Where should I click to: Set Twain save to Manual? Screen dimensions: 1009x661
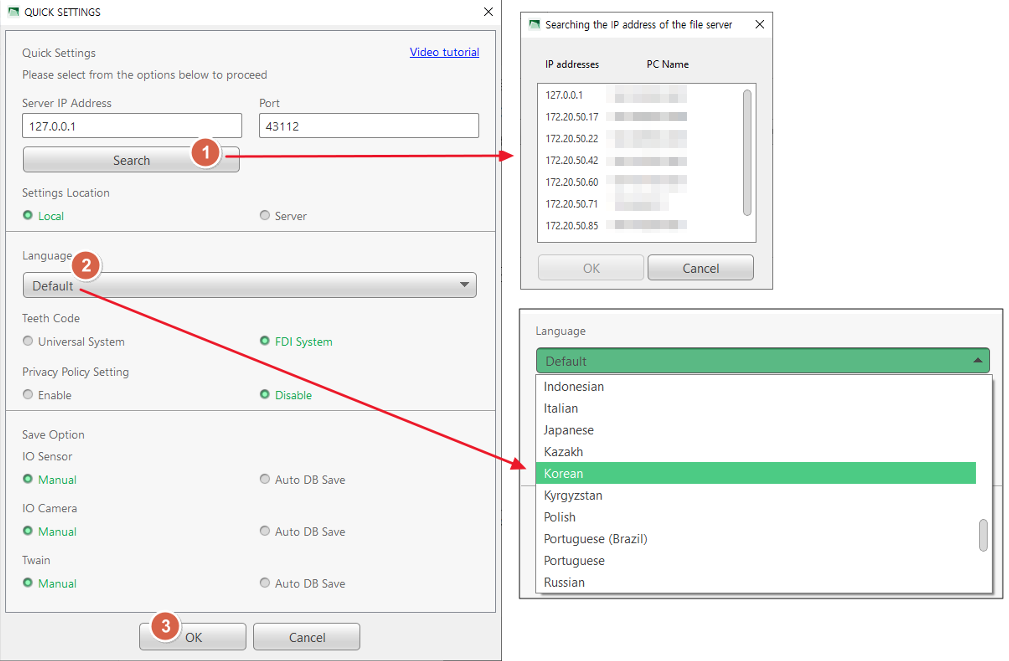[x=50, y=583]
